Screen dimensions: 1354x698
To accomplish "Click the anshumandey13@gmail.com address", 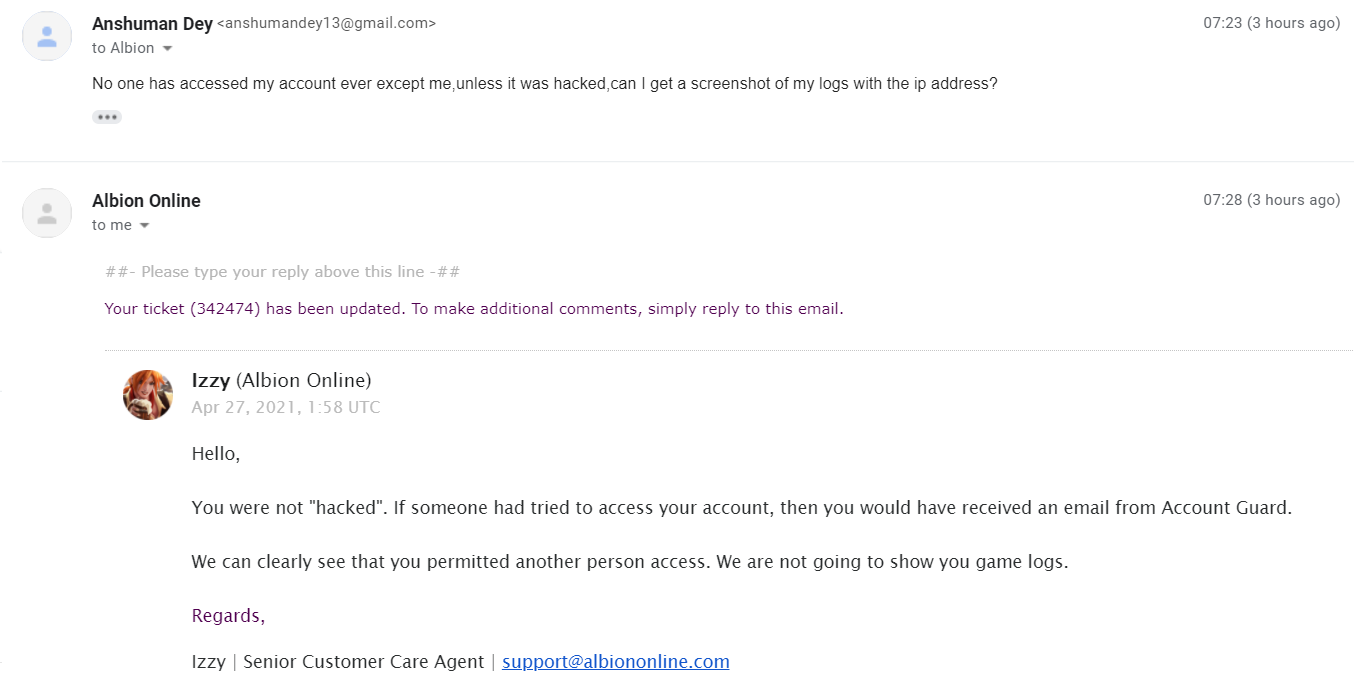I will 326,24.
